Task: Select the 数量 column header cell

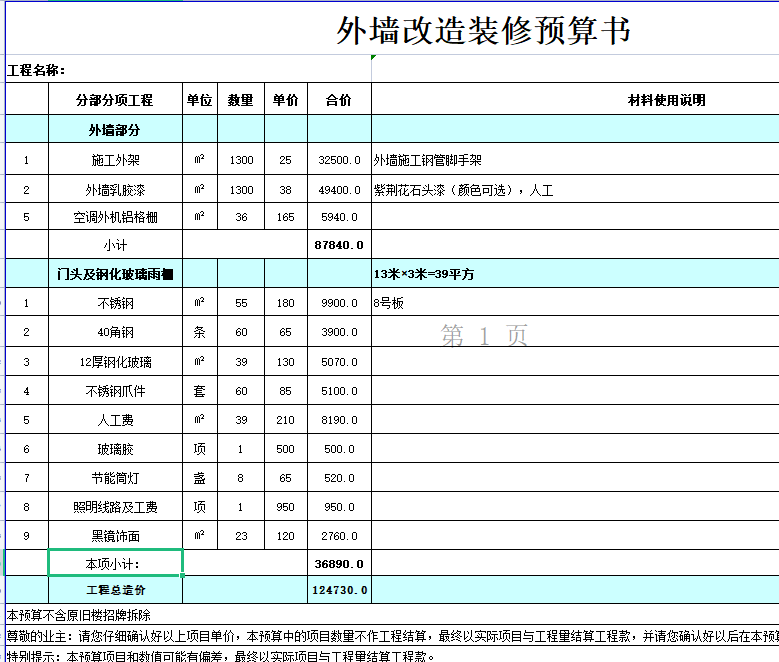Action: [241, 99]
